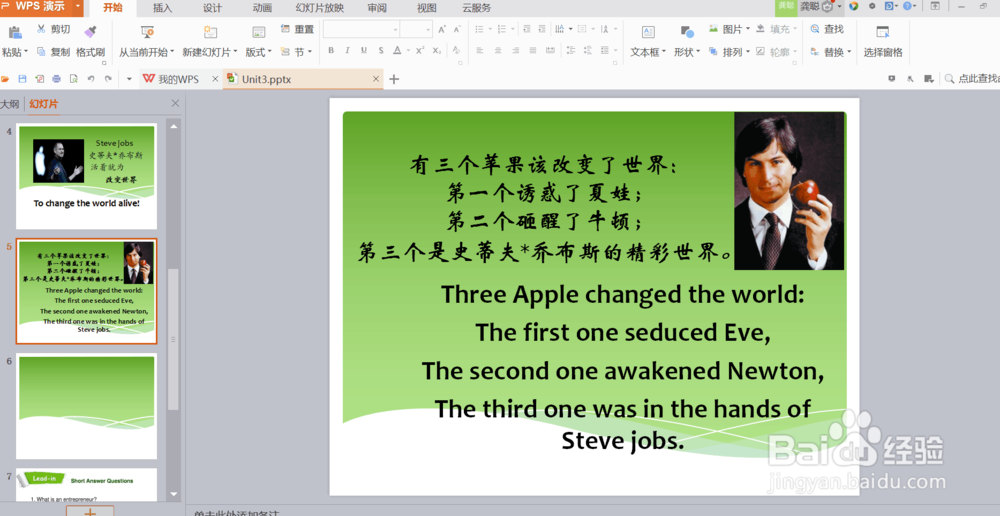The height and width of the screenshot is (516, 1000).
Task: Add a new document tab with plus
Action: tap(394, 79)
